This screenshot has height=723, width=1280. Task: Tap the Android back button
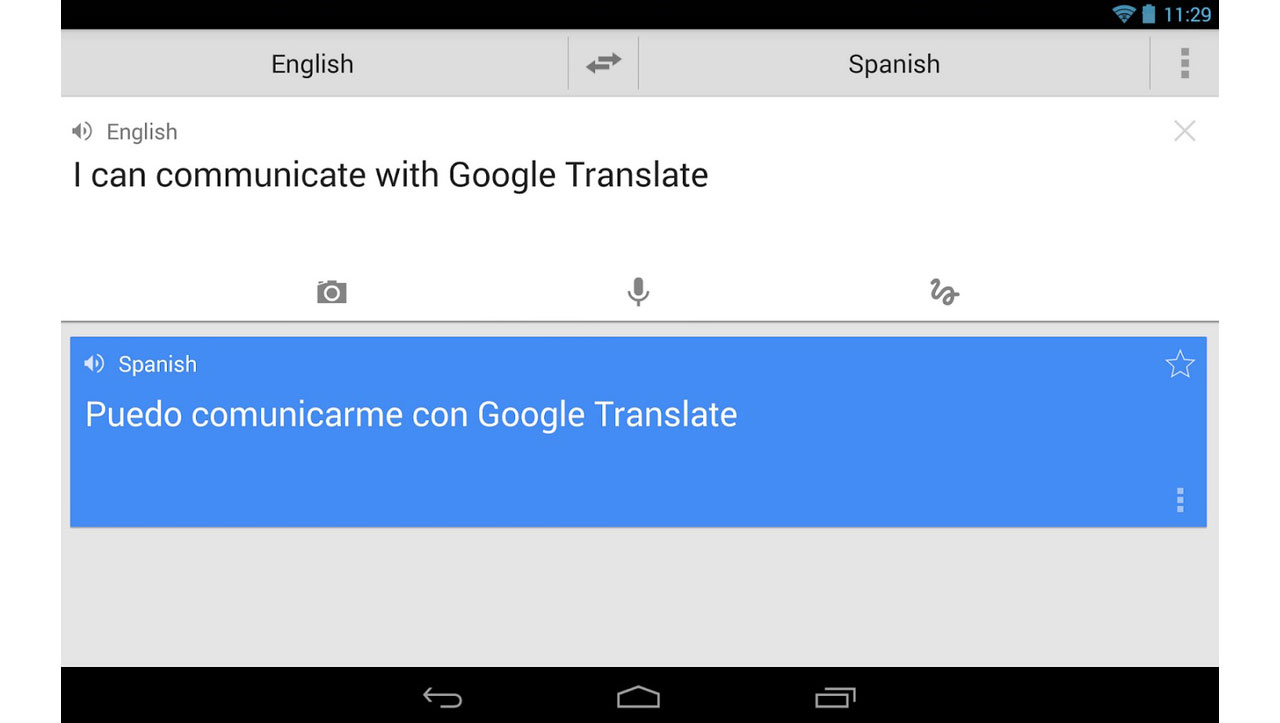[442, 697]
